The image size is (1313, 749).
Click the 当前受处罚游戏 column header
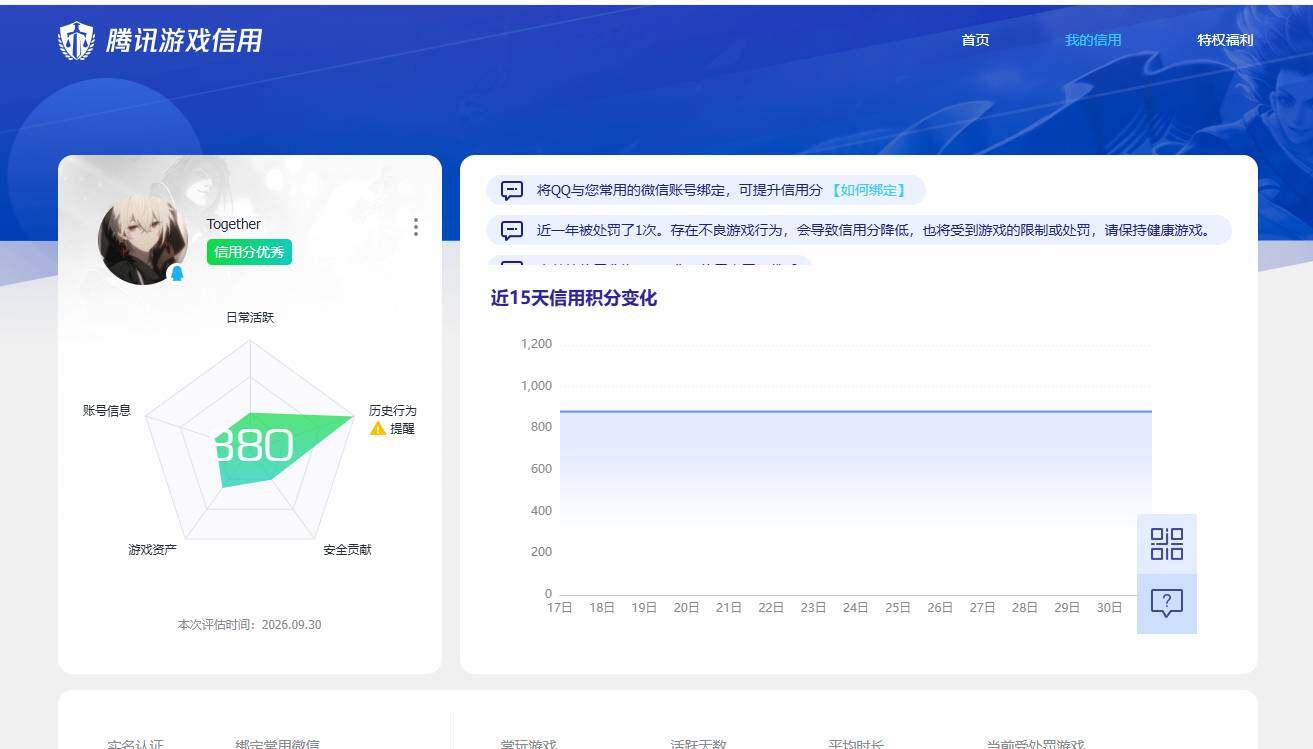[x=1035, y=744]
